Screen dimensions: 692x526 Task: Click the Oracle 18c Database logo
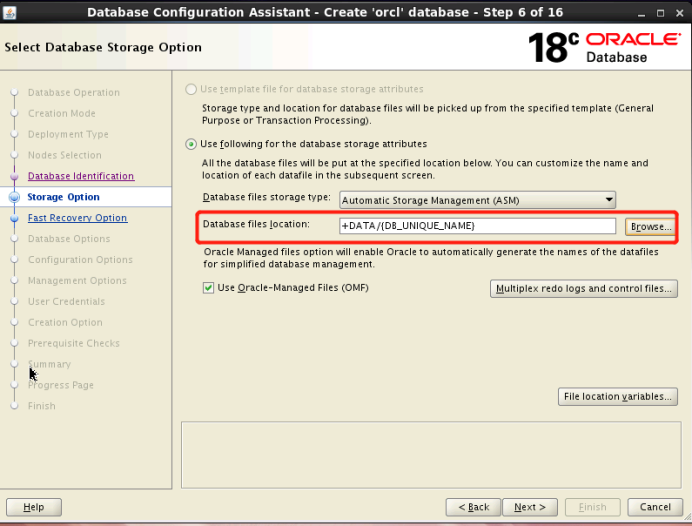(605, 48)
